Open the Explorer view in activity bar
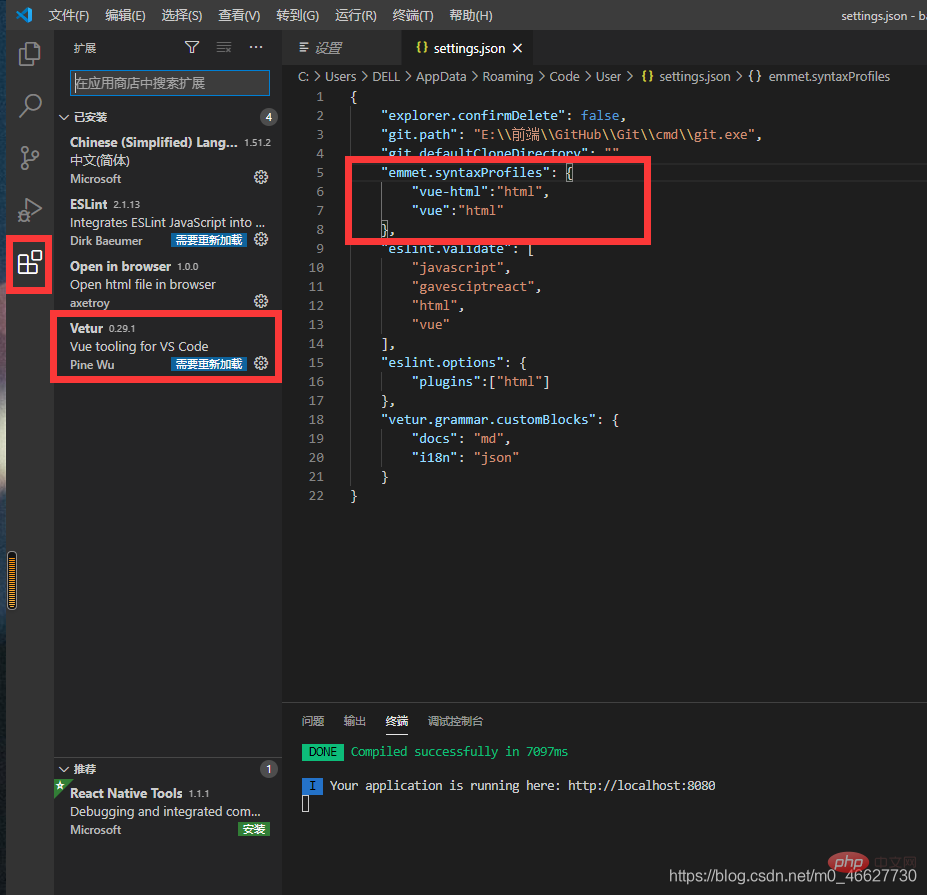The width and height of the screenshot is (927, 895). pyautogui.click(x=29, y=54)
